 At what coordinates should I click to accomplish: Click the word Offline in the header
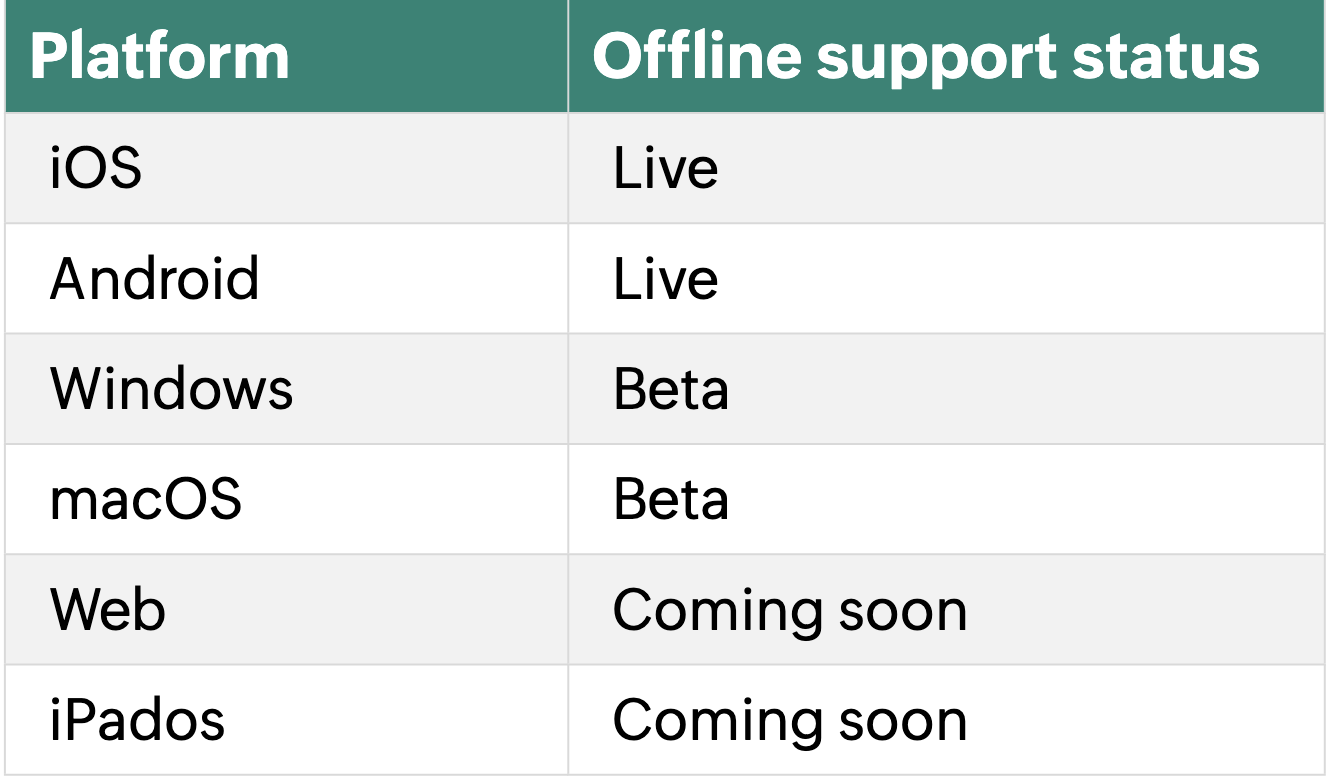(696, 56)
